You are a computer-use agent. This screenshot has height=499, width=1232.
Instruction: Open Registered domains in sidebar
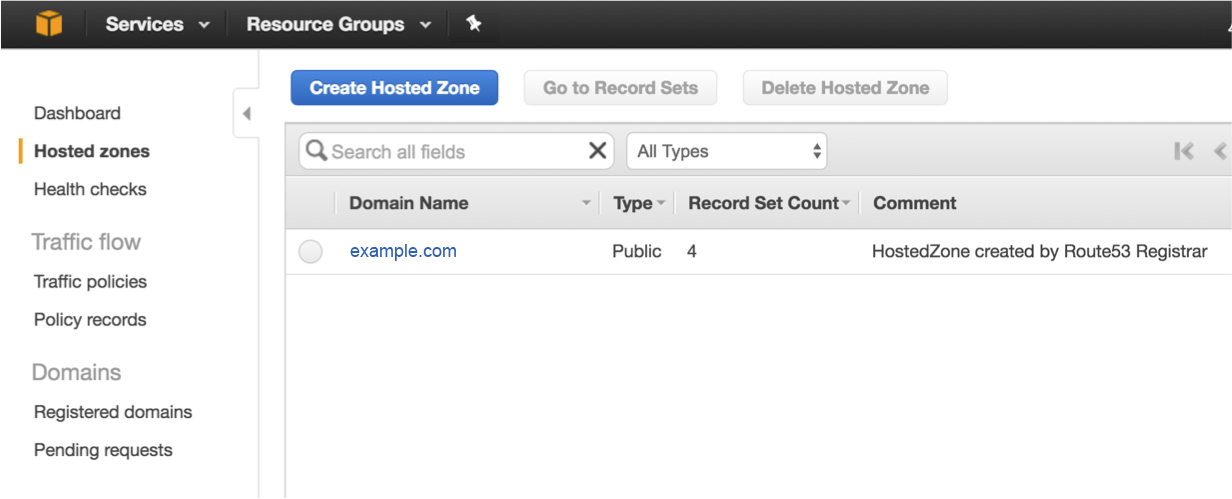tap(113, 412)
